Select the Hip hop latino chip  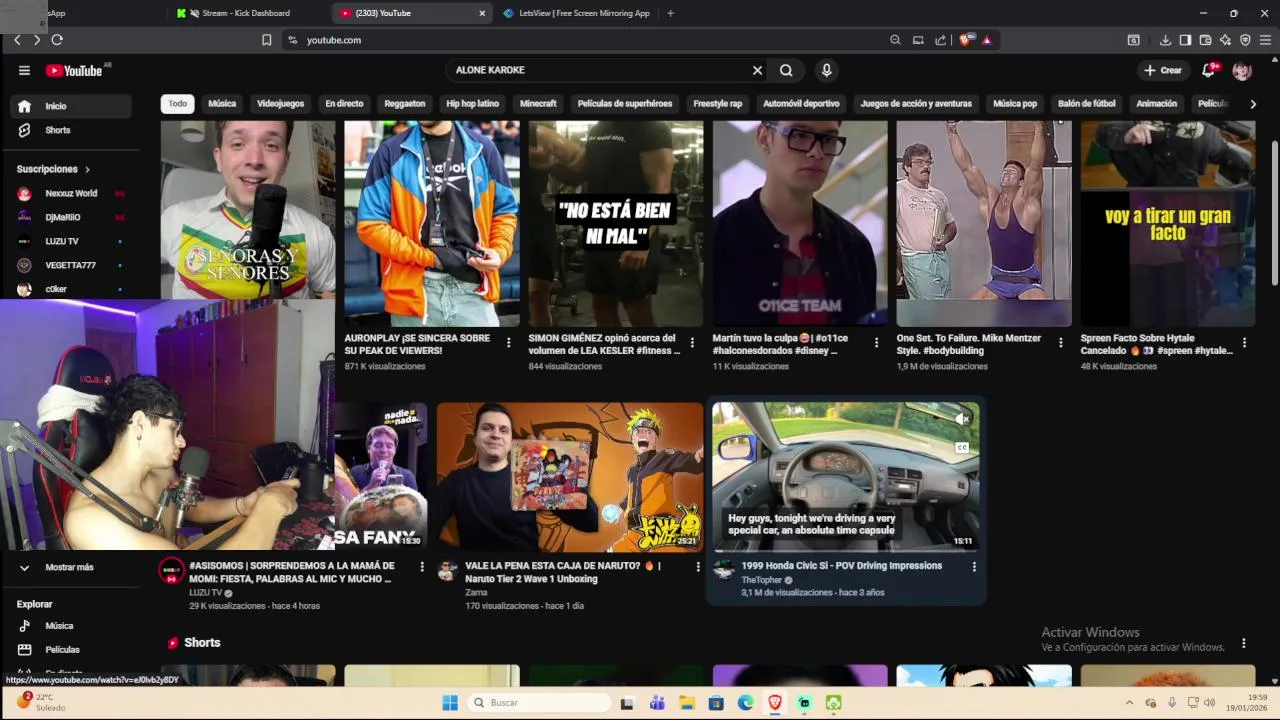tap(472, 104)
